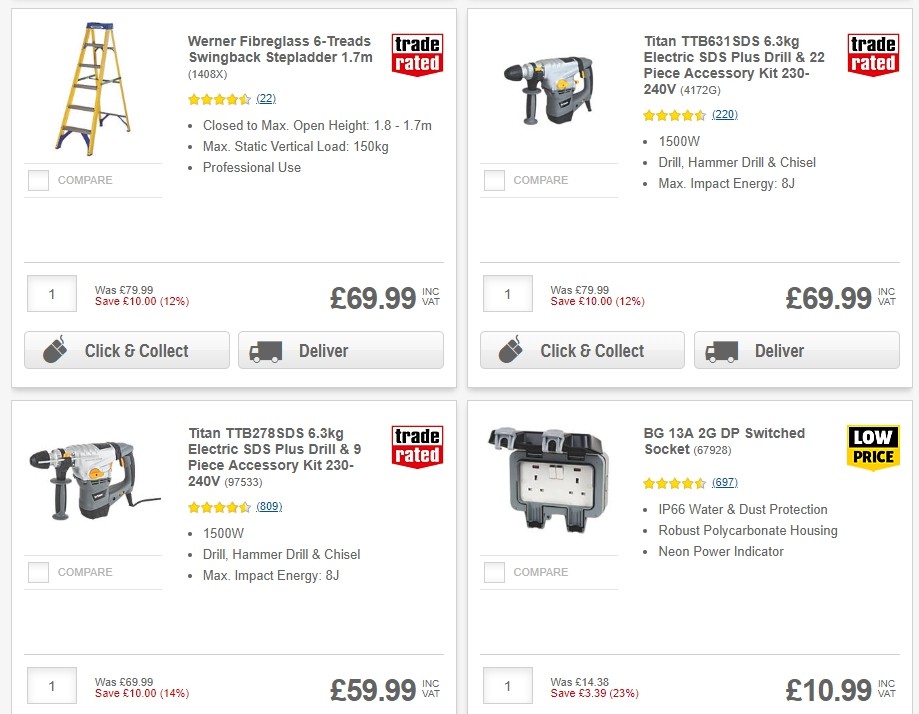Enable compare for the Werner stepladder
The image size is (919, 714).
point(38,180)
